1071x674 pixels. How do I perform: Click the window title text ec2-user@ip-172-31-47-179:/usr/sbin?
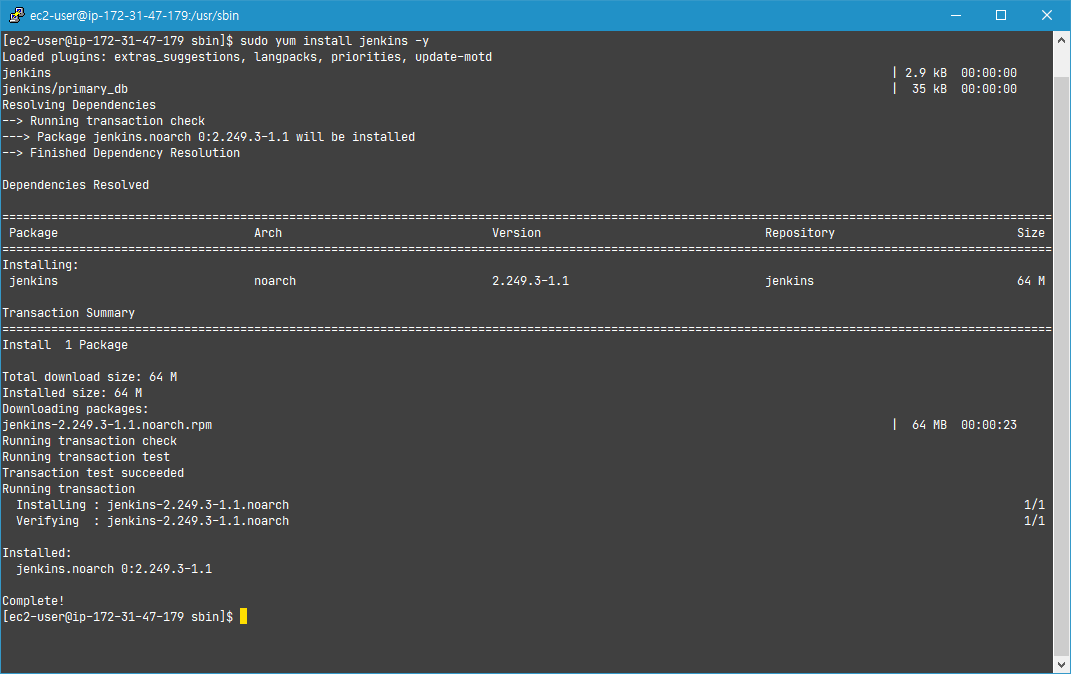click(135, 15)
